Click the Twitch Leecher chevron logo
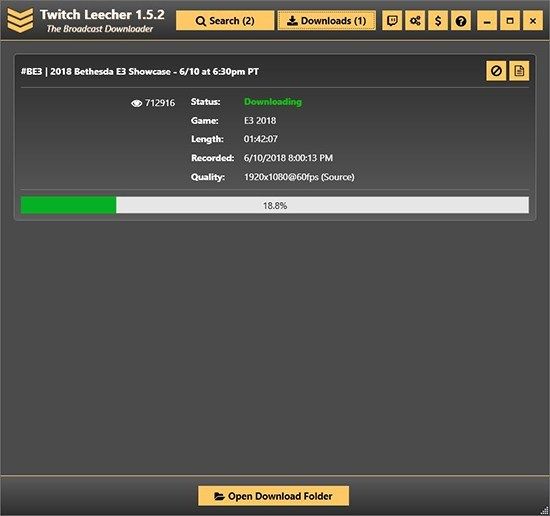550x516 pixels. click(x=20, y=20)
